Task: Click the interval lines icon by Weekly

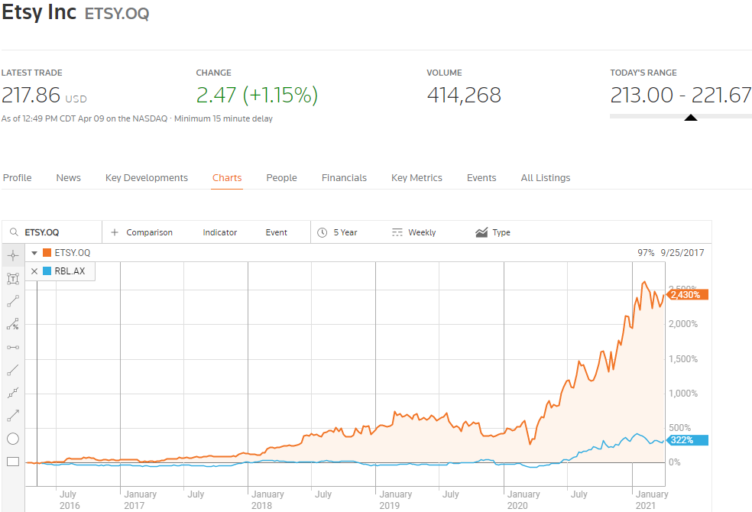Action: [x=397, y=233]
